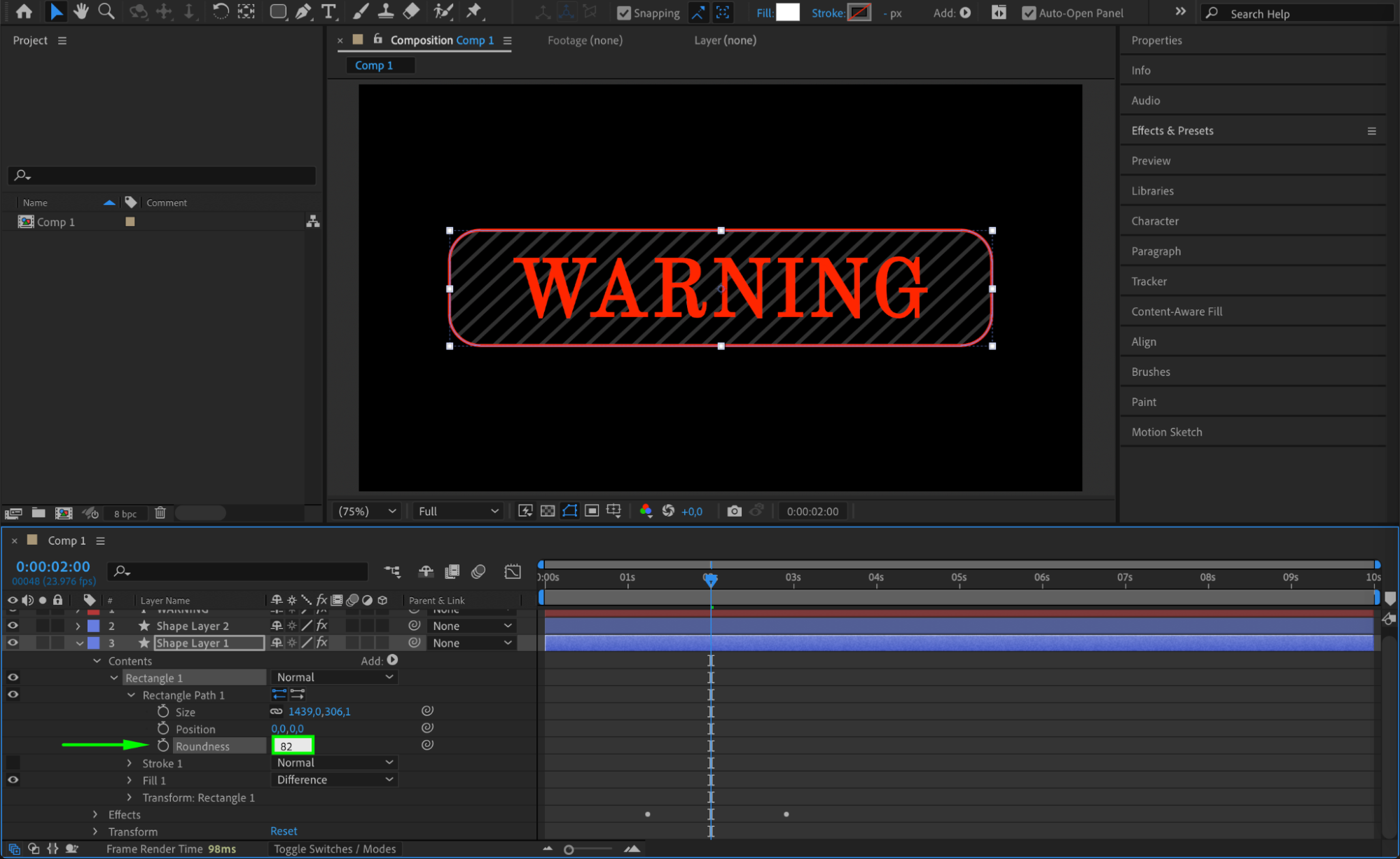Select the Pen tool
The width and height of the screenshot is (1400, 859).
click(303, 11)
